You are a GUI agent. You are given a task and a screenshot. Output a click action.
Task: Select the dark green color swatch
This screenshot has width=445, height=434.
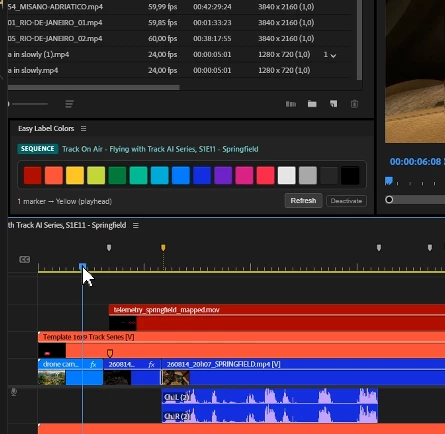[117, 175]
